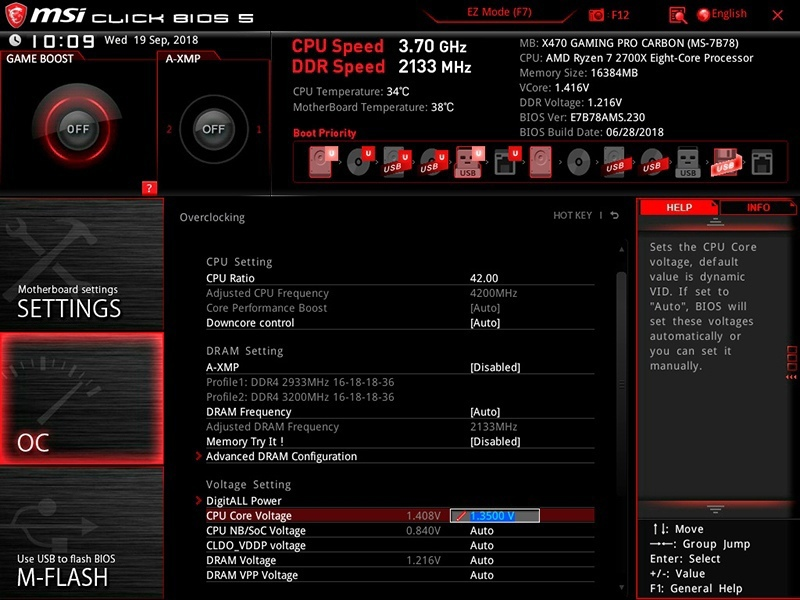800x600 pixels.
Task: Select the CPU Ratio value 42.00
Action: 484,278
